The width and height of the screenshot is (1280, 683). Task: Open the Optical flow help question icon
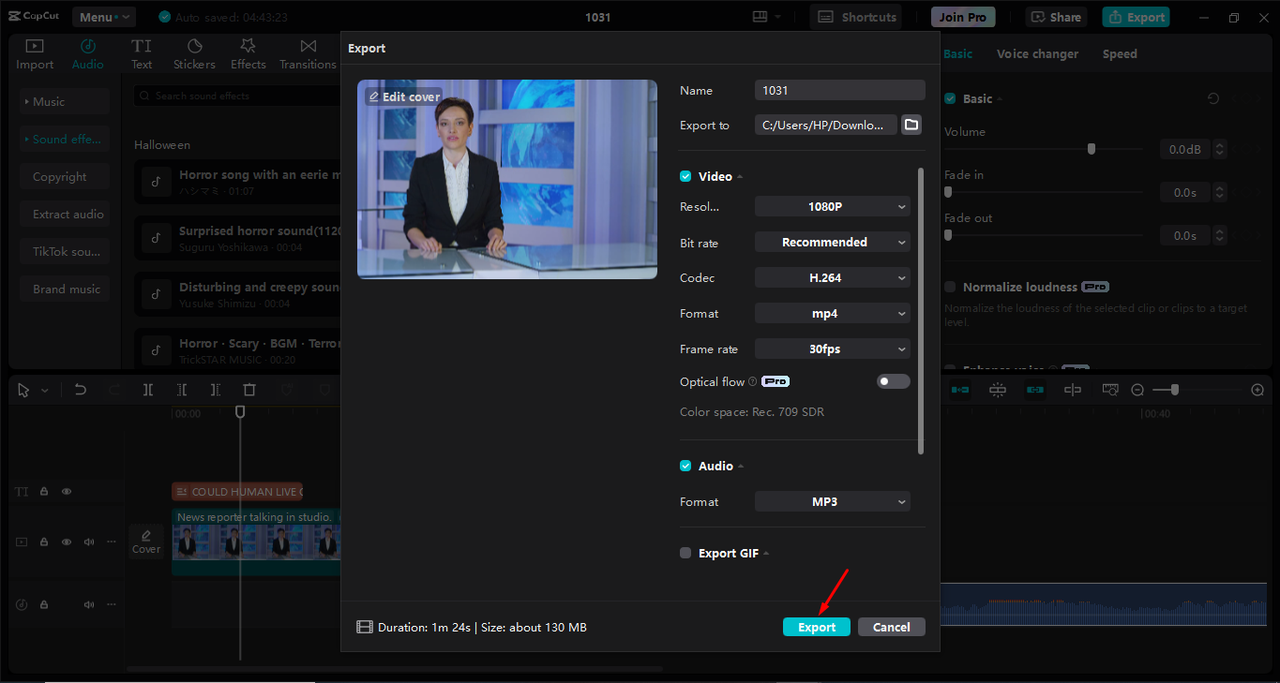[x=752, y=382]
